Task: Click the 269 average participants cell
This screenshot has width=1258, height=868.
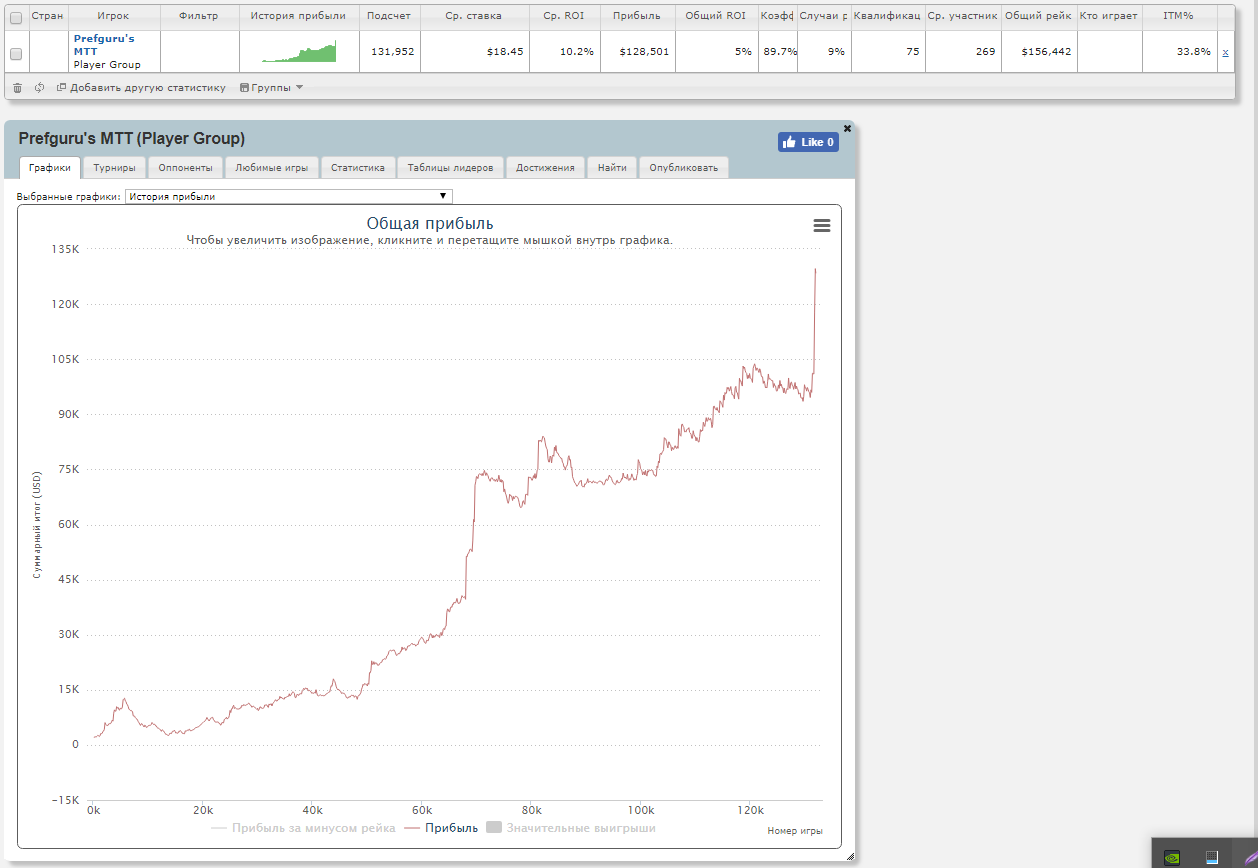Action: click(963, 52)
